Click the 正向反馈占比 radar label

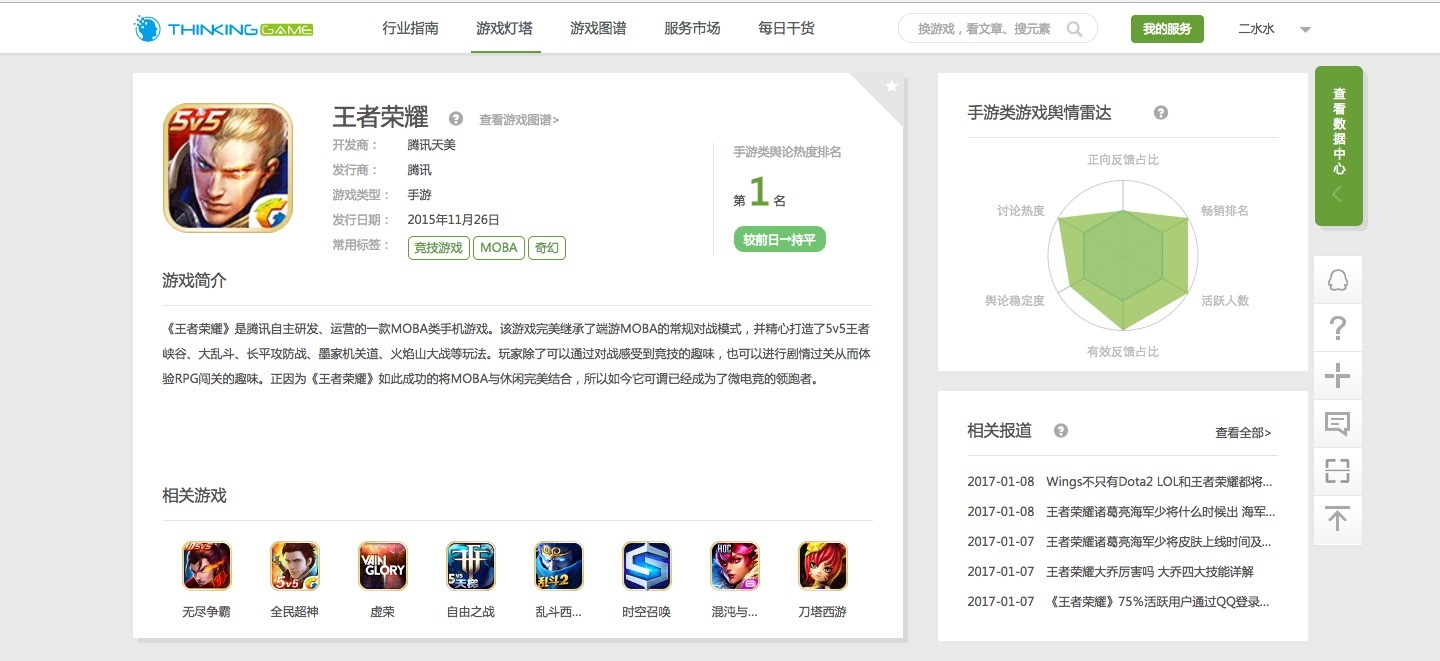(x=1123, y=160)
